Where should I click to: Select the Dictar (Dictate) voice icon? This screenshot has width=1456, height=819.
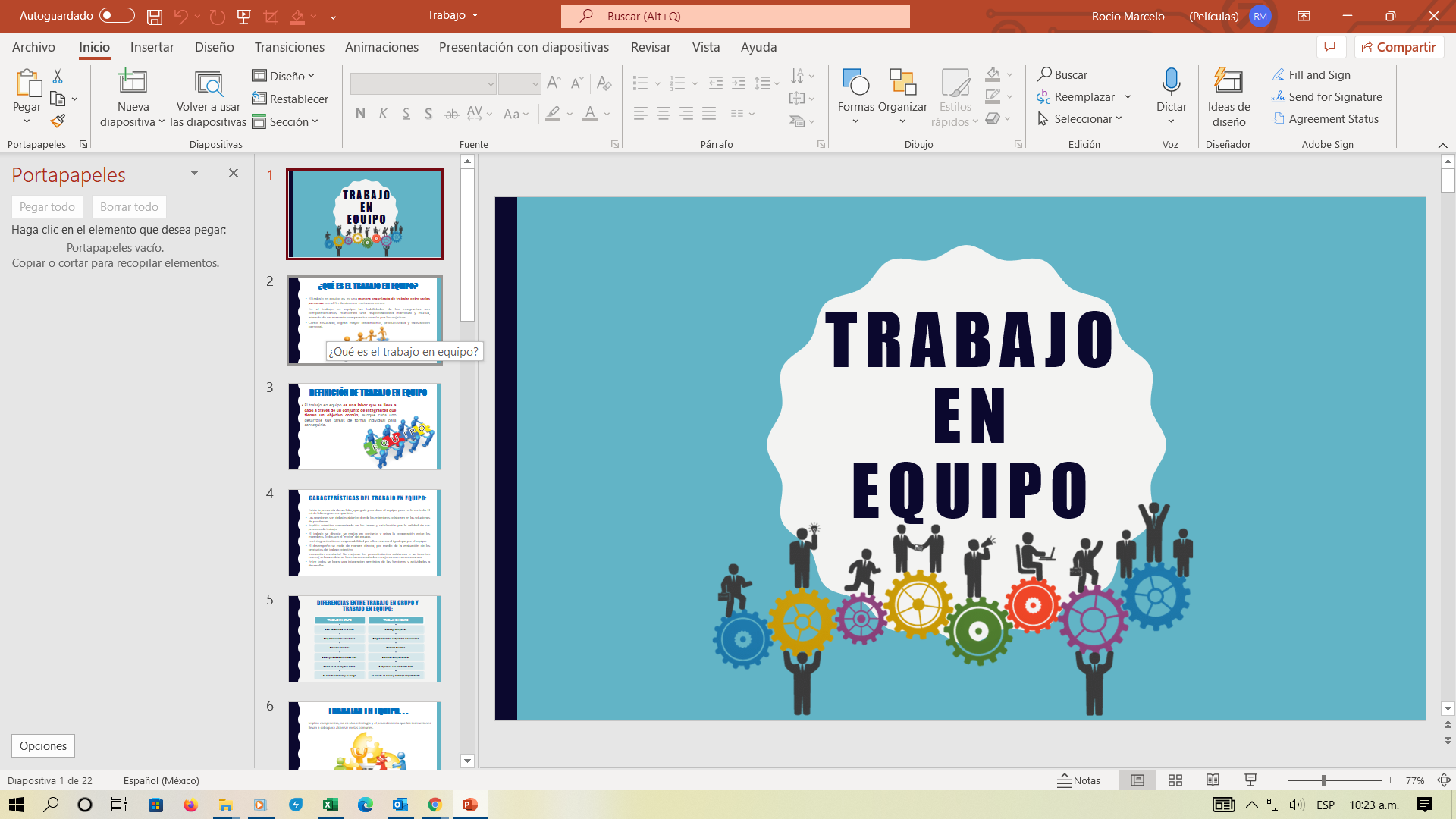[1171, 85]
